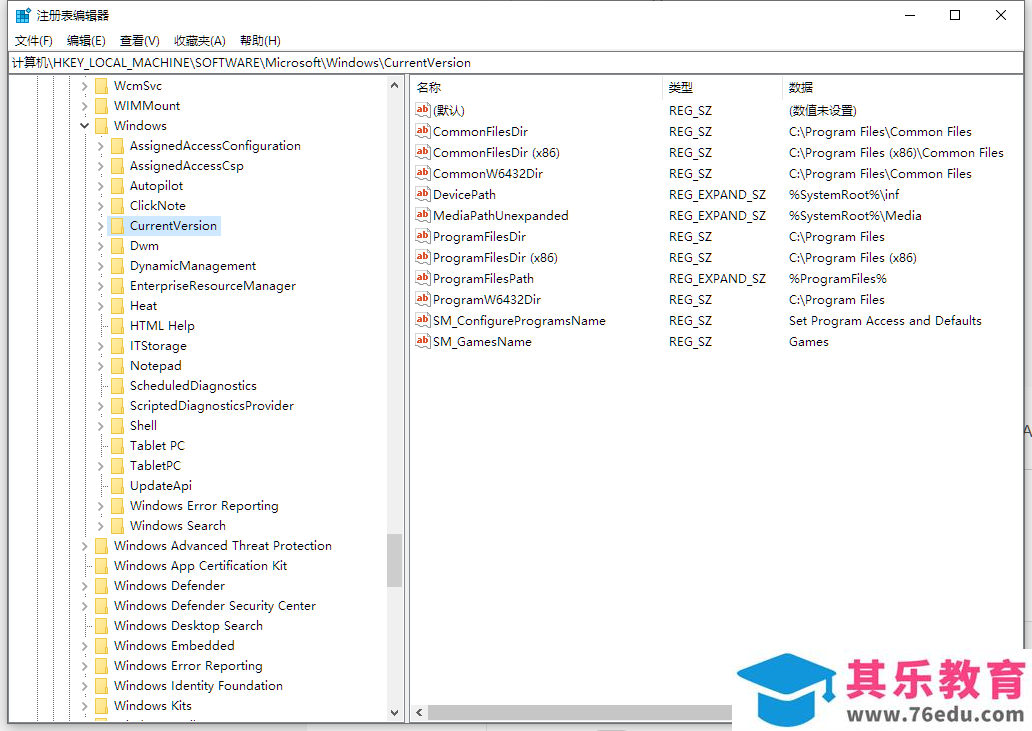Select the ScriptedDiagnosticsProvider key

pyautogui.click(x=211, y=405)
